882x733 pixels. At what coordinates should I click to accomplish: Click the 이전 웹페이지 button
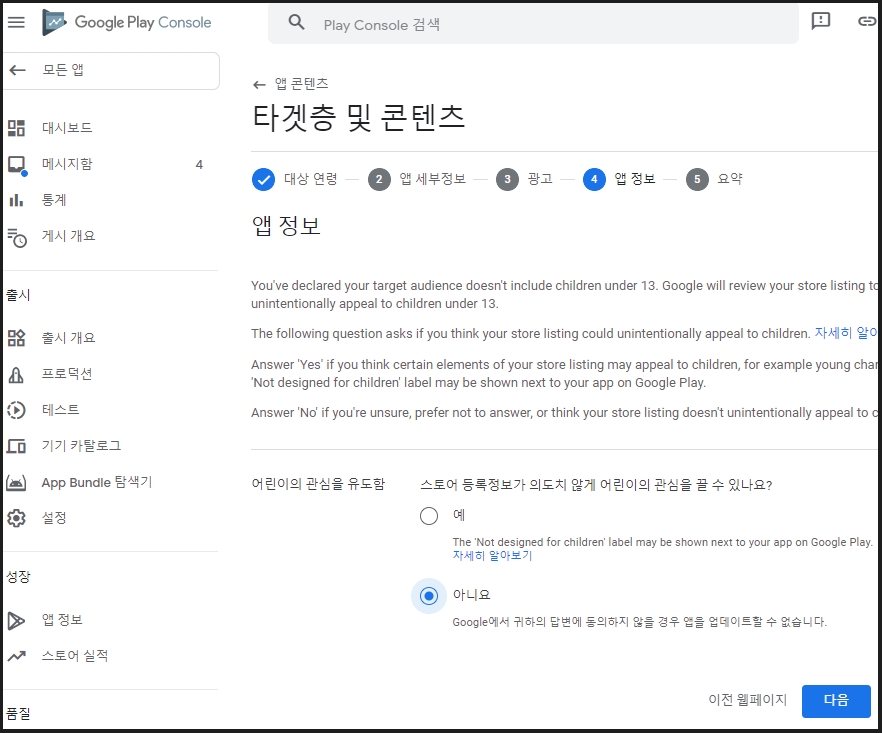click(x=747, y=700)
